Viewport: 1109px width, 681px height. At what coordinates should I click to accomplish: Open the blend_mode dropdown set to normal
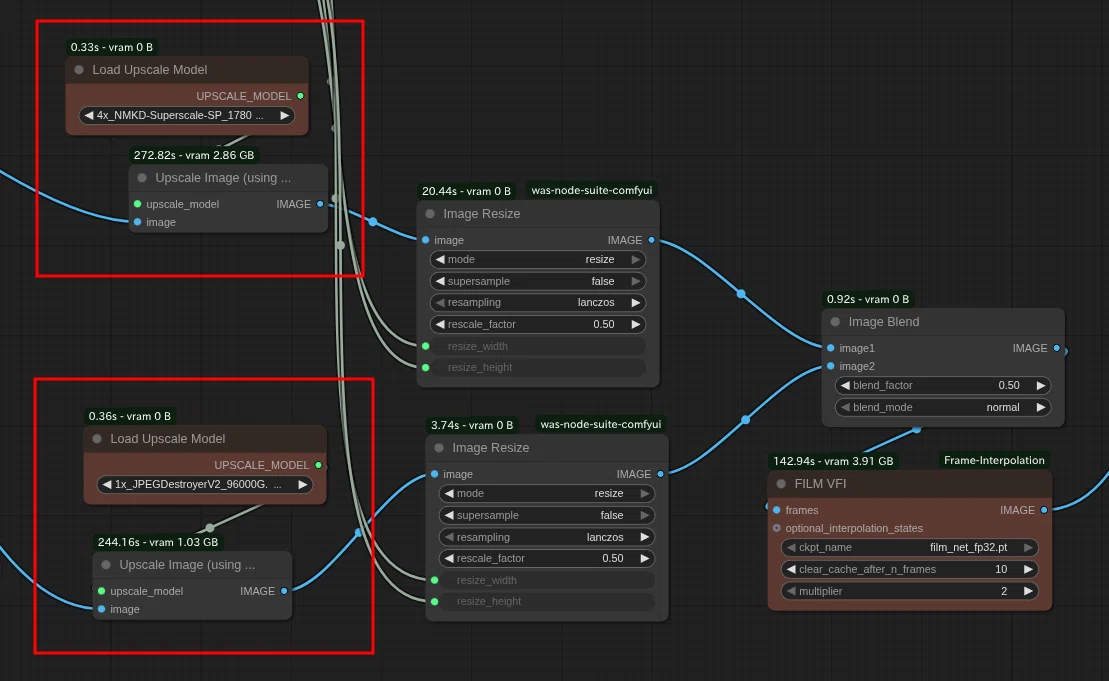[x=943, y=407]
